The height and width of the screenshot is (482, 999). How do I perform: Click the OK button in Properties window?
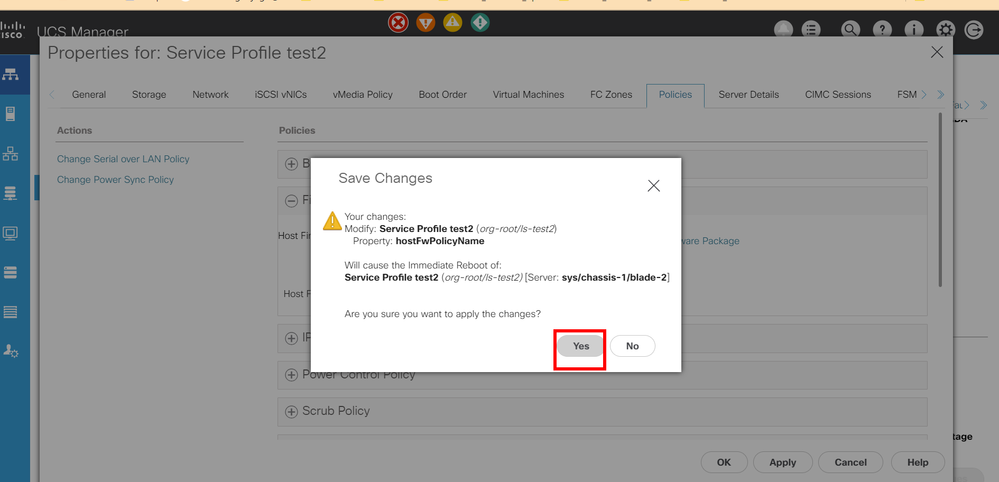click(x=724, y=462)
